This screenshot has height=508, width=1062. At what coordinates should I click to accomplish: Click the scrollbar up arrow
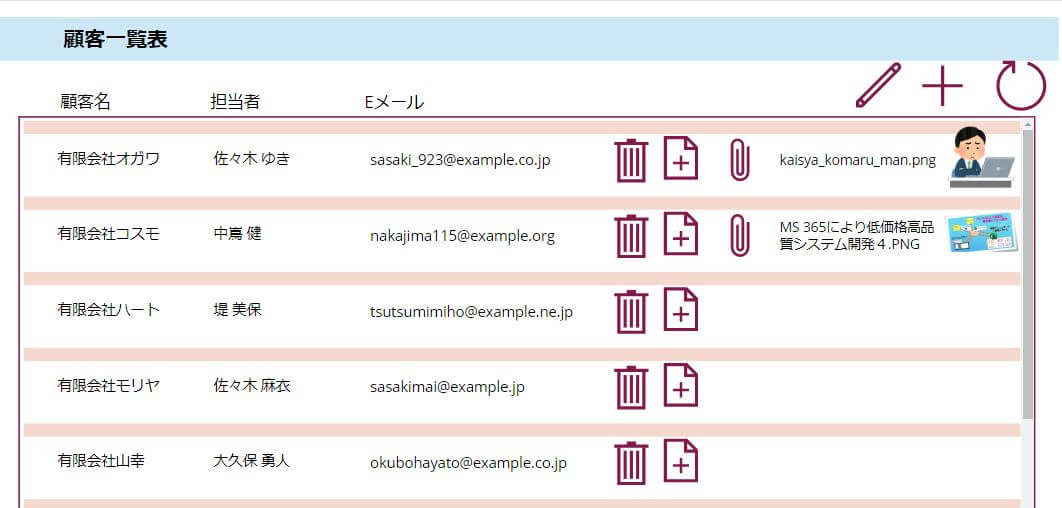pyautogui.click(x=1027, y=125)
